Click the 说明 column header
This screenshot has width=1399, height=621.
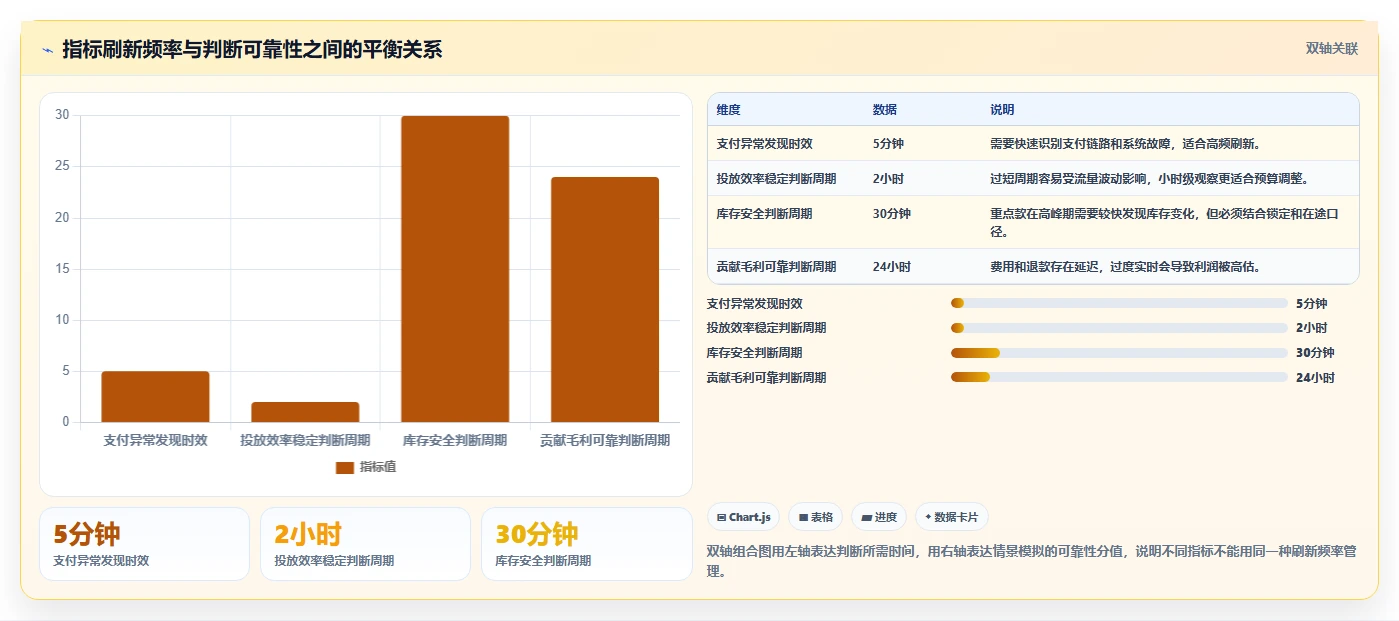pos(1002,109)
